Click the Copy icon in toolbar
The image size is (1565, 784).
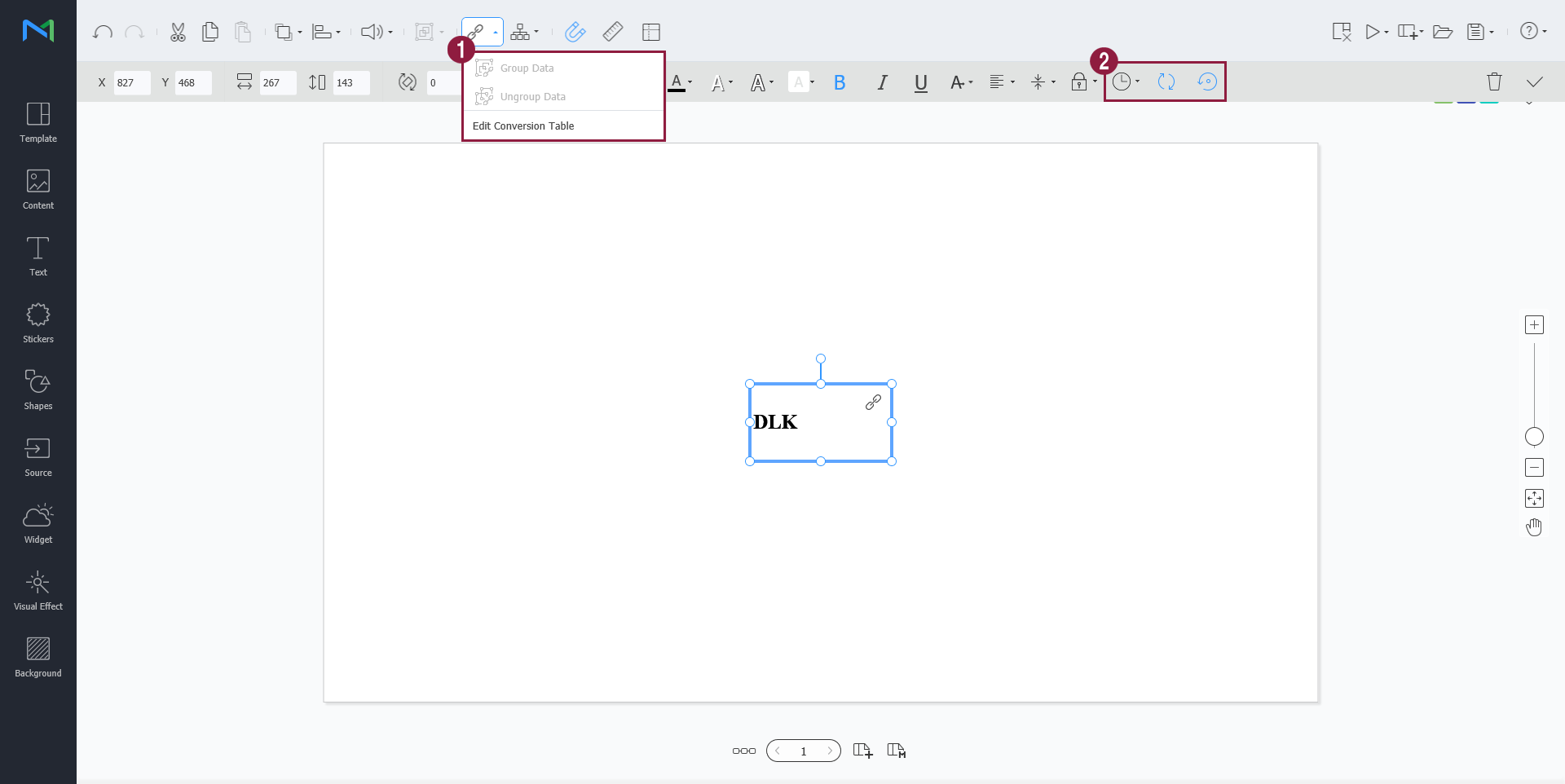[210, 33]
